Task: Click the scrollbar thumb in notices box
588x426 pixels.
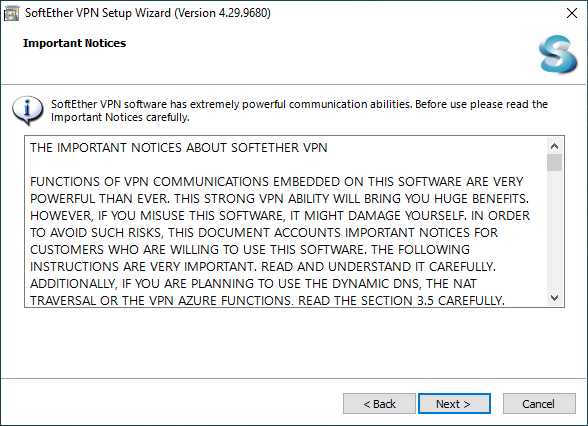Action: click(x=554, y=162)
